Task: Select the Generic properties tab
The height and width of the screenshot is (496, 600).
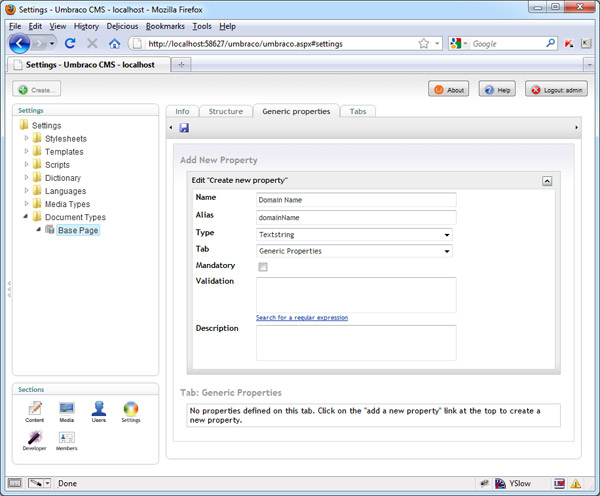Action: 296,111
